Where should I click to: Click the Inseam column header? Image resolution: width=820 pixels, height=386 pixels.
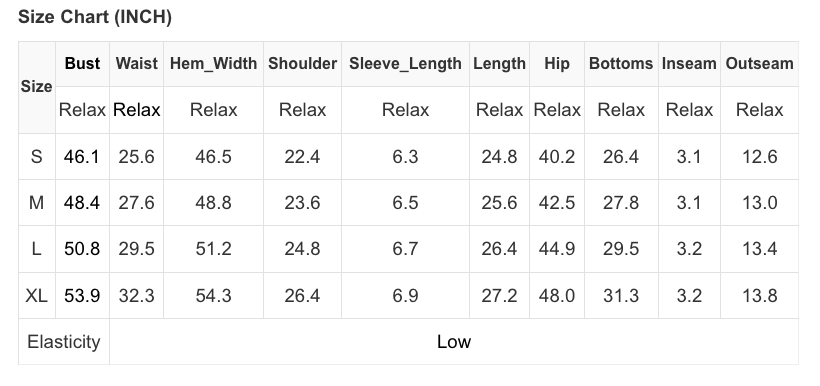689,64
